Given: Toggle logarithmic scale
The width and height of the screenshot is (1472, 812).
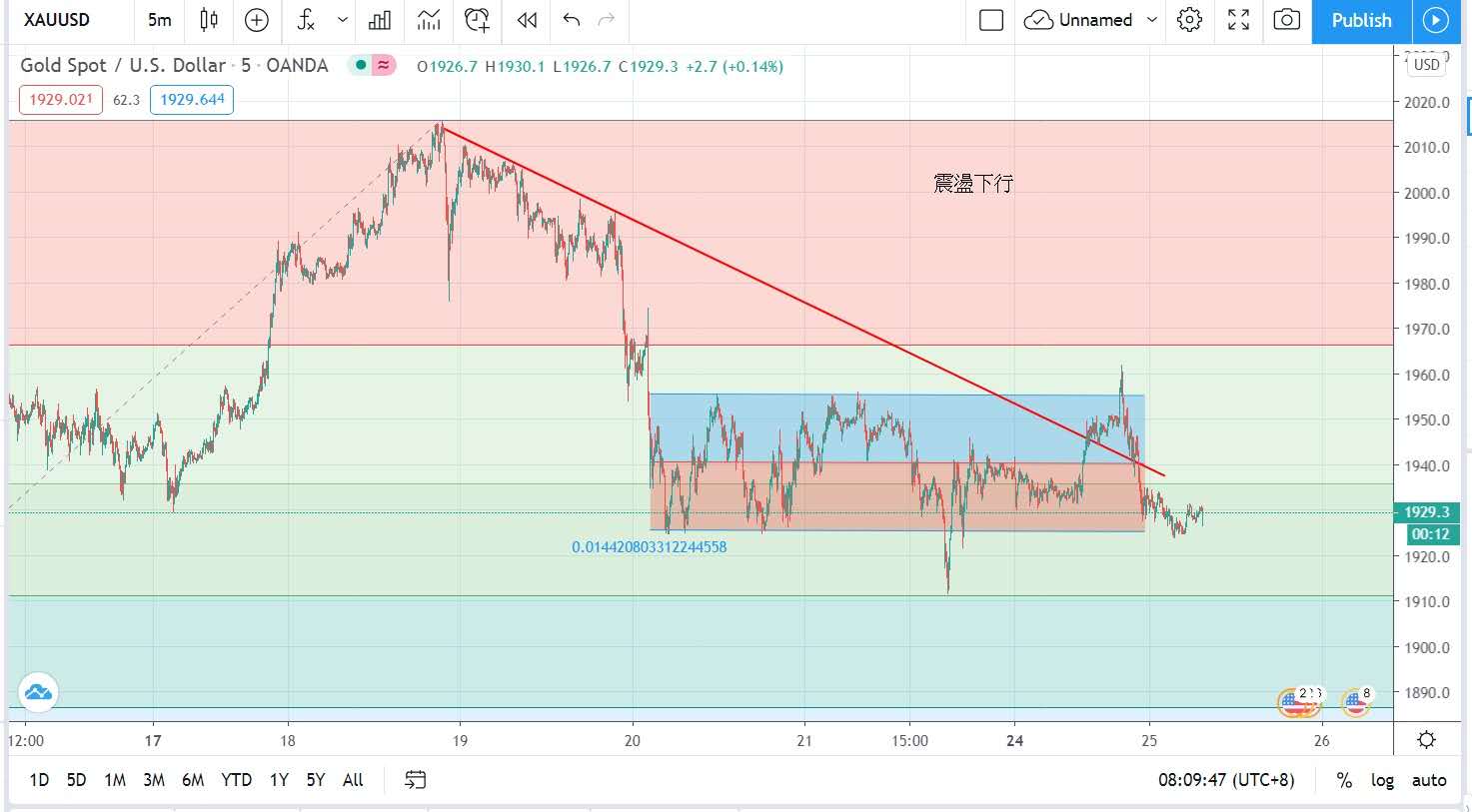Looking at the screenshot, I should [x=1382, y=780].
